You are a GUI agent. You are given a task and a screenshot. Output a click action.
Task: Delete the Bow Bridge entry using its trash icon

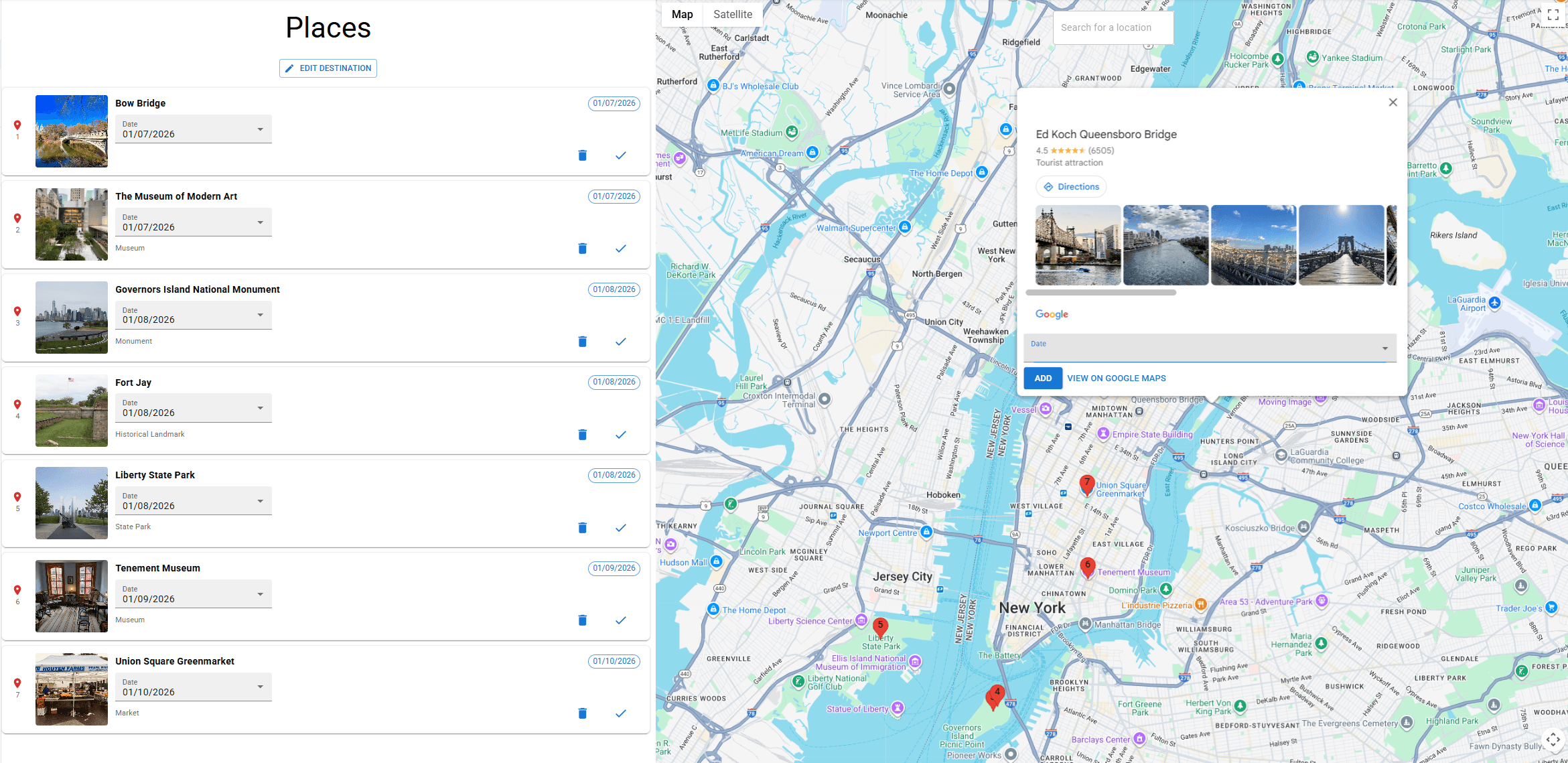click(582, 155)
